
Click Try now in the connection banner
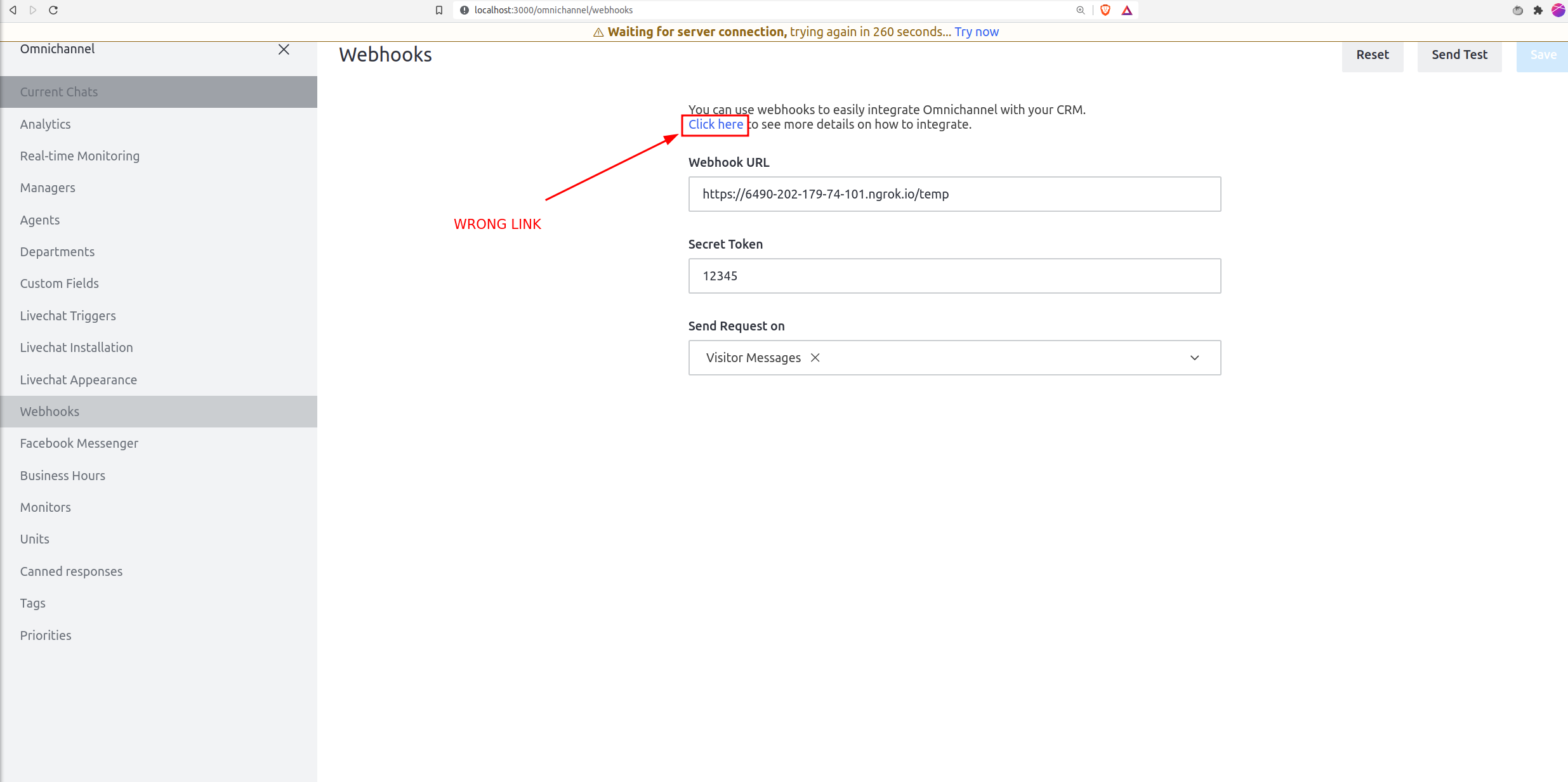coord(976,32)
